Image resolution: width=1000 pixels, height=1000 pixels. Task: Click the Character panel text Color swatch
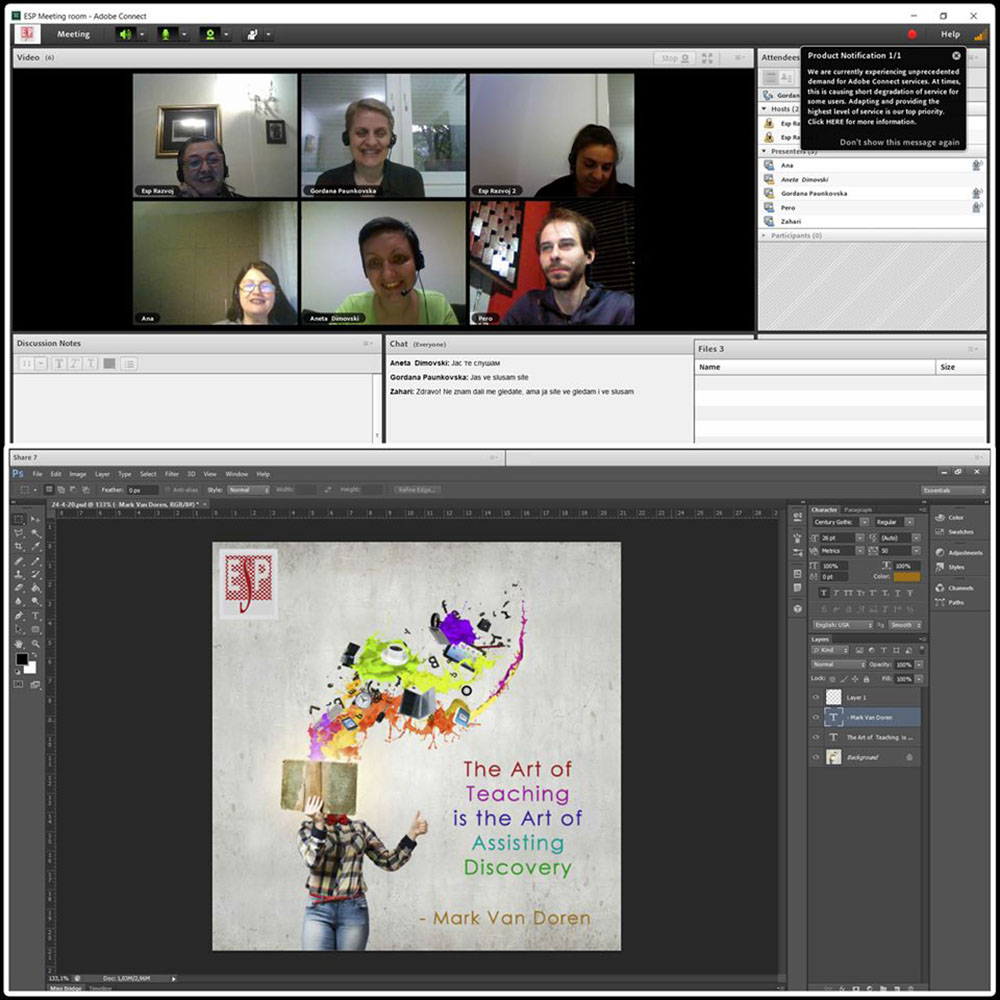[907, 577]
